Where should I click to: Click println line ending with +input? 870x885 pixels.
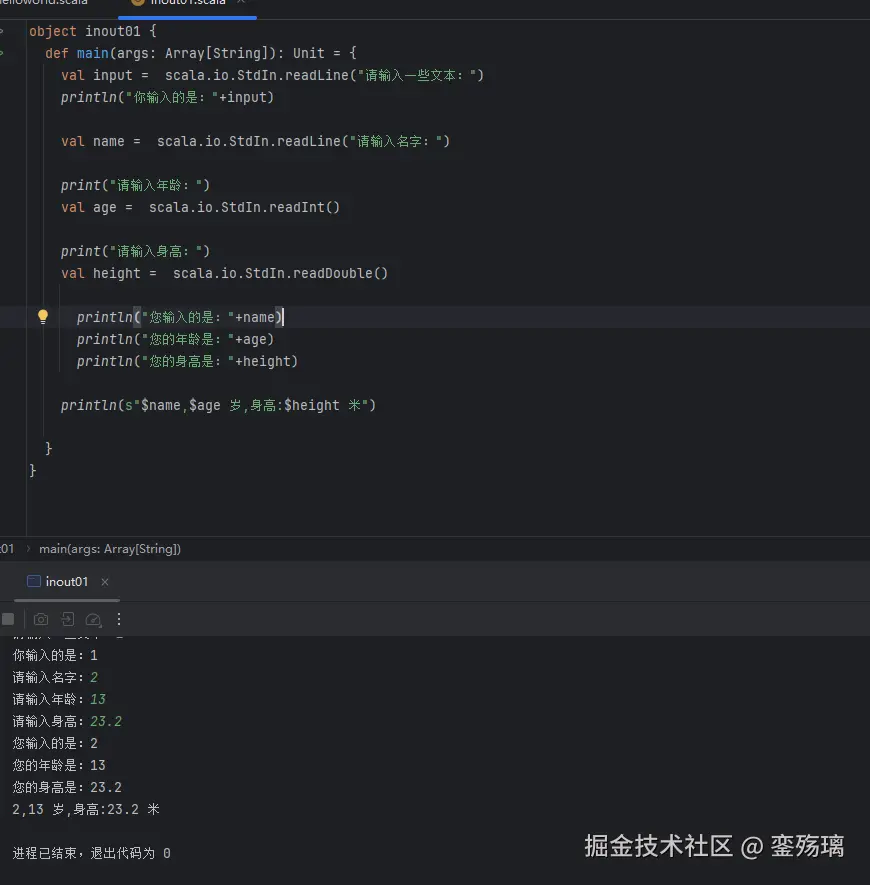(x=168, y=97)
